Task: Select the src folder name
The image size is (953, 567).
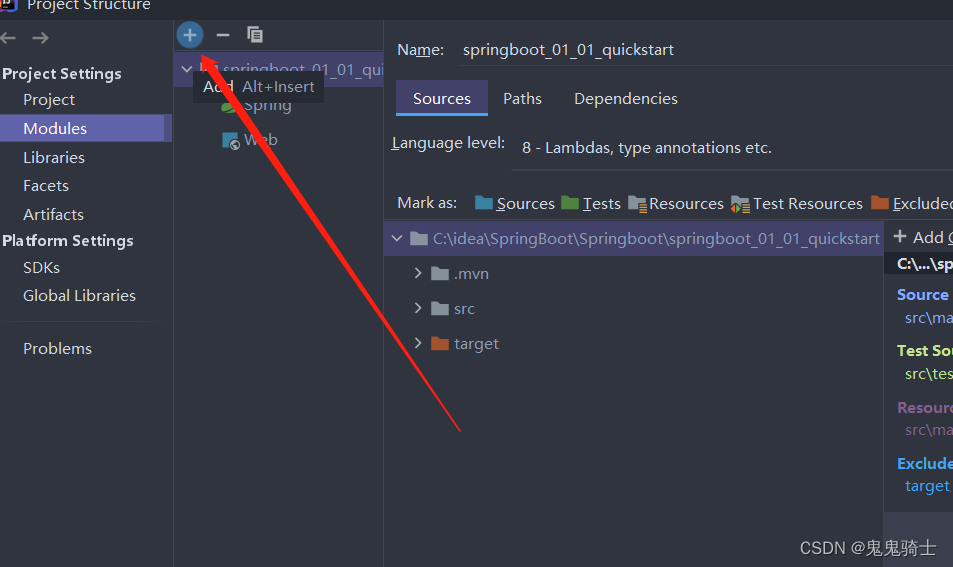Action: 464,309
